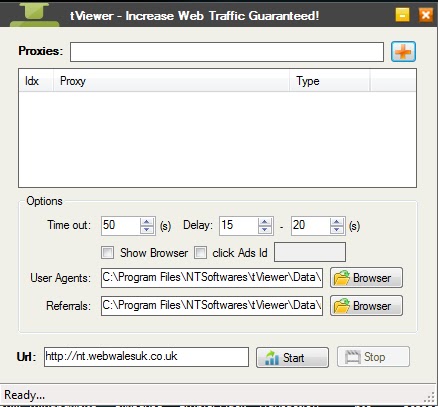Screen dimensions: 438x407
Task: Open Browser button for Referrals
Action: click(366, 306)
